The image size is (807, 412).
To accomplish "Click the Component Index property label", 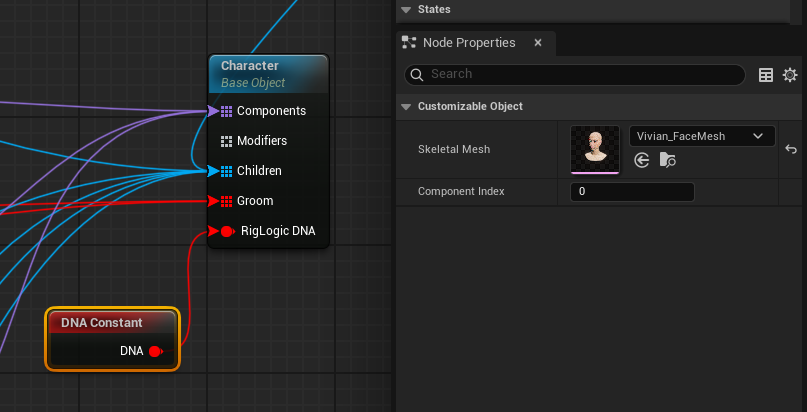I will point(461,191).
